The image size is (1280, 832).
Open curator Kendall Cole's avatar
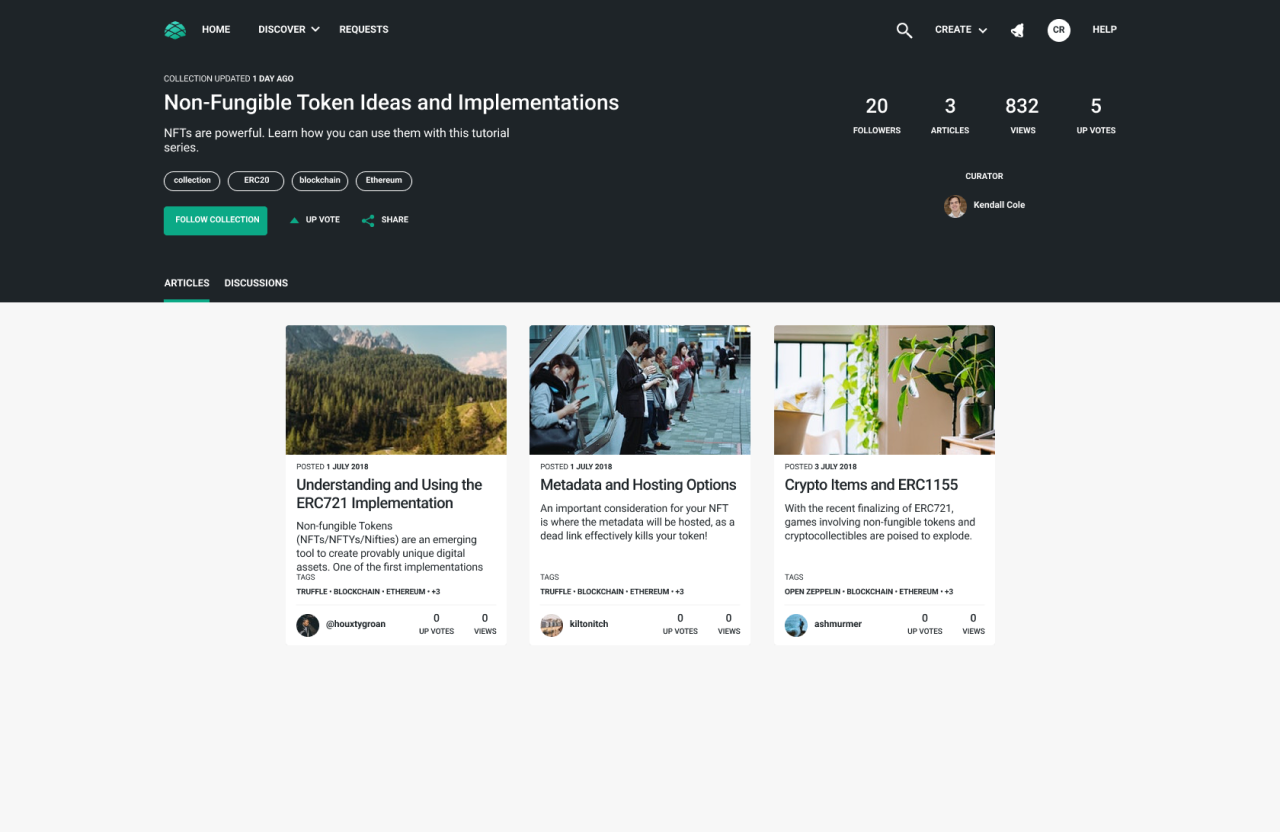(955, 206)
